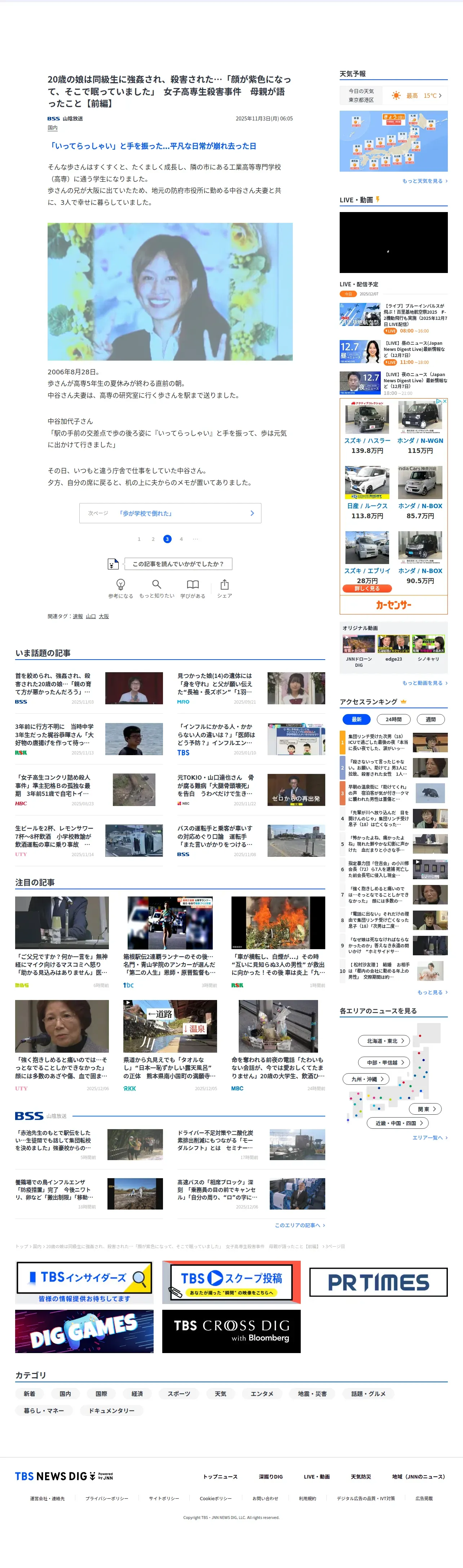Open the ranking もっと見る link

tap(432, 992)
